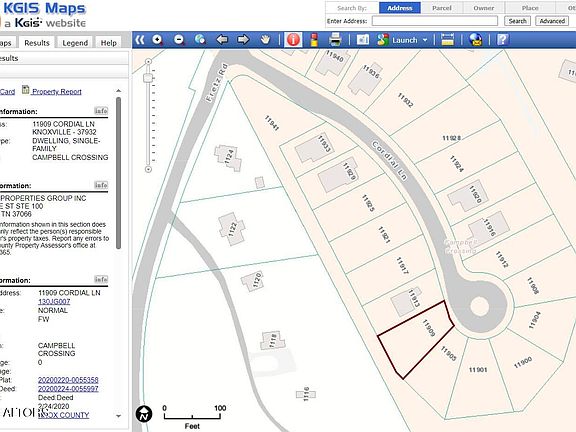Click the highlighted parcel 11909 on map
The image size is (576, 432).
click(x=415, y=340)
